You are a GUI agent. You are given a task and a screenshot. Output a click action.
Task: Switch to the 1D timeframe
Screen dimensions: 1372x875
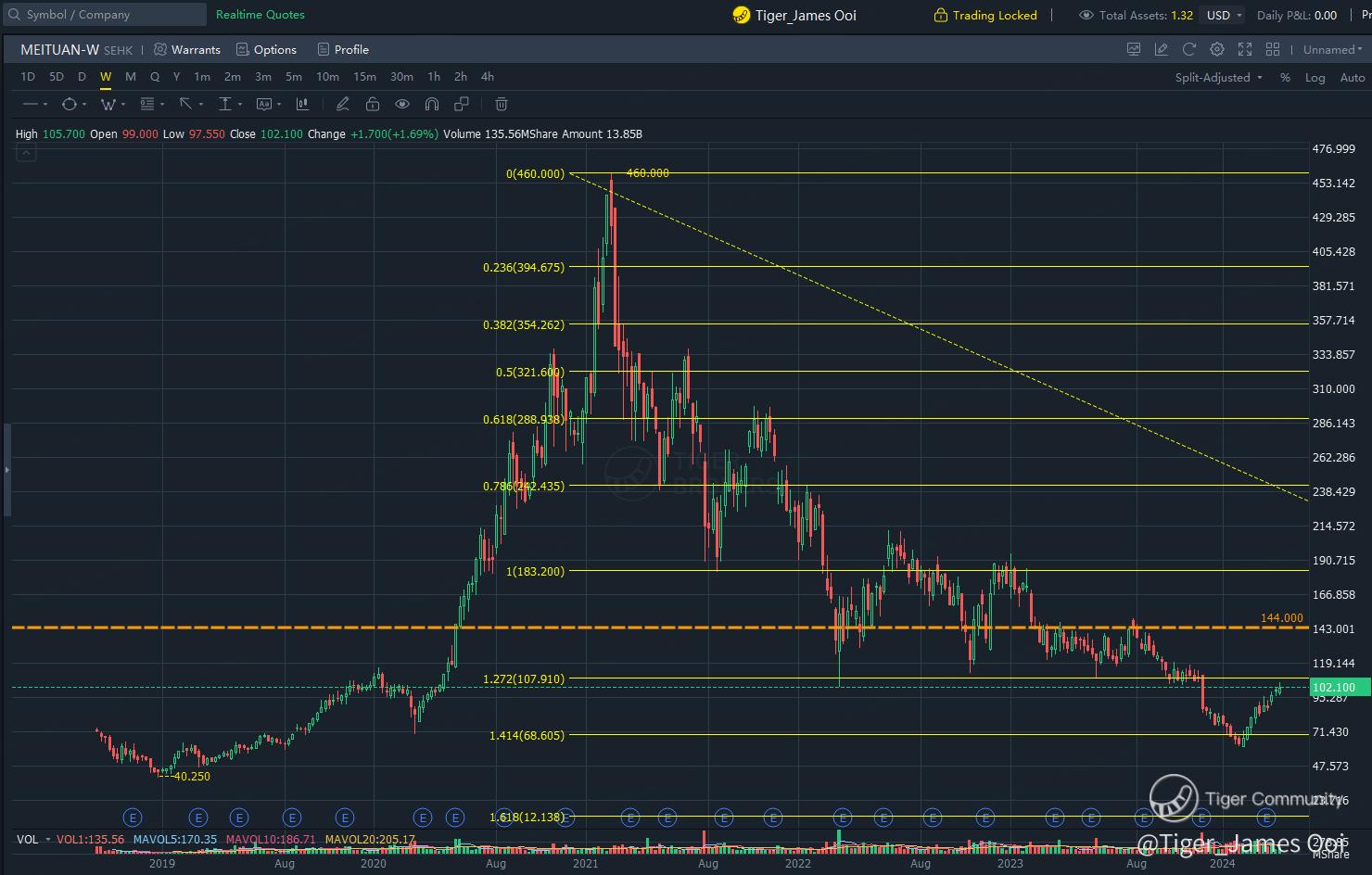click(x=28, y=77)
